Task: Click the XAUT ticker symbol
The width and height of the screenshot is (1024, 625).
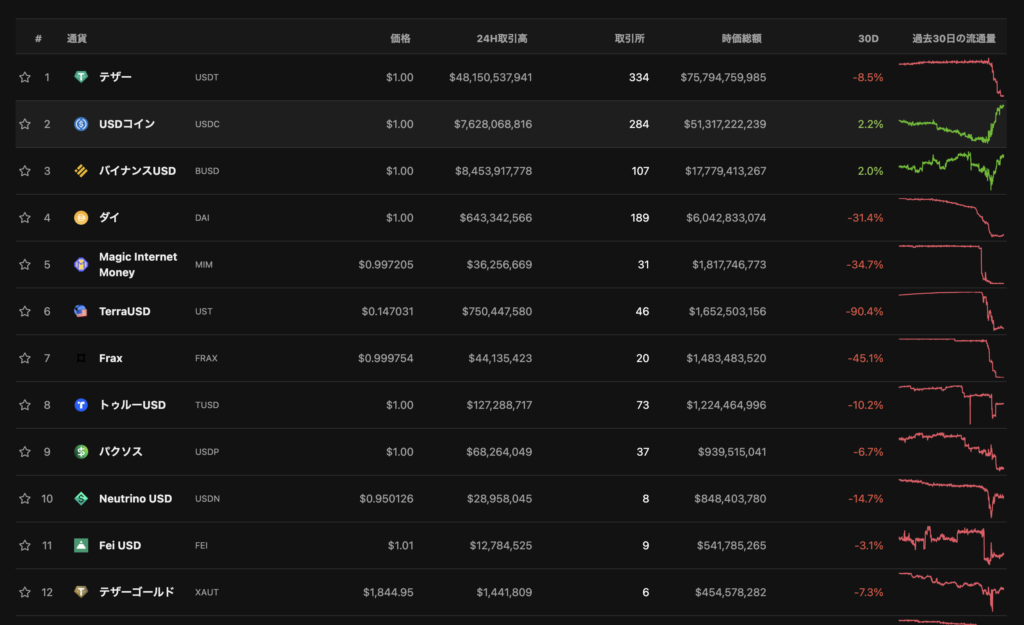Action: click(206, 592)
